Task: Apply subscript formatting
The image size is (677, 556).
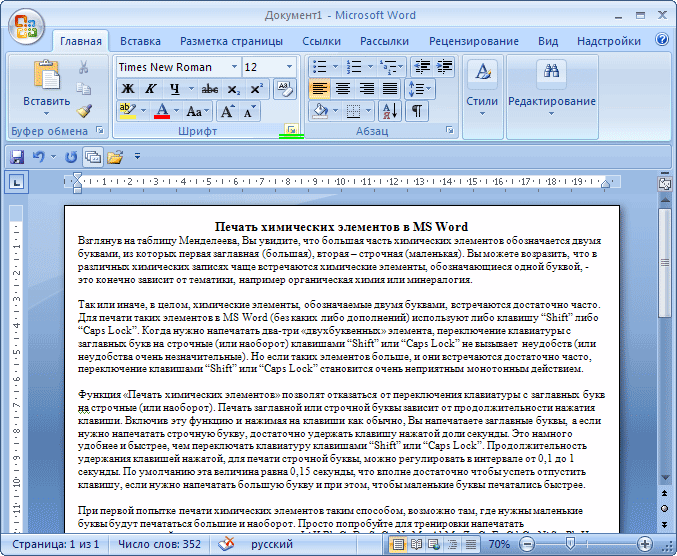Action: click(x=233, y=89)
